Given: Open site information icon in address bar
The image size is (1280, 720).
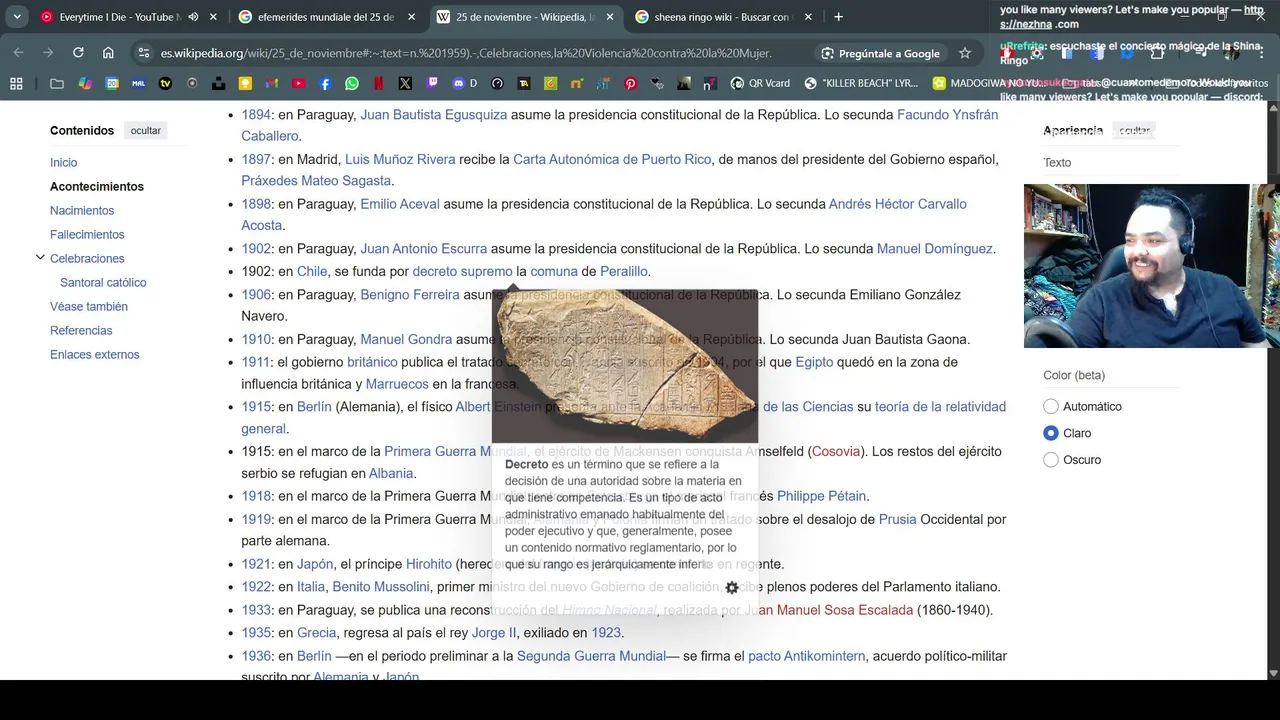Looking at the screenshot, I should tap(144, 53).
